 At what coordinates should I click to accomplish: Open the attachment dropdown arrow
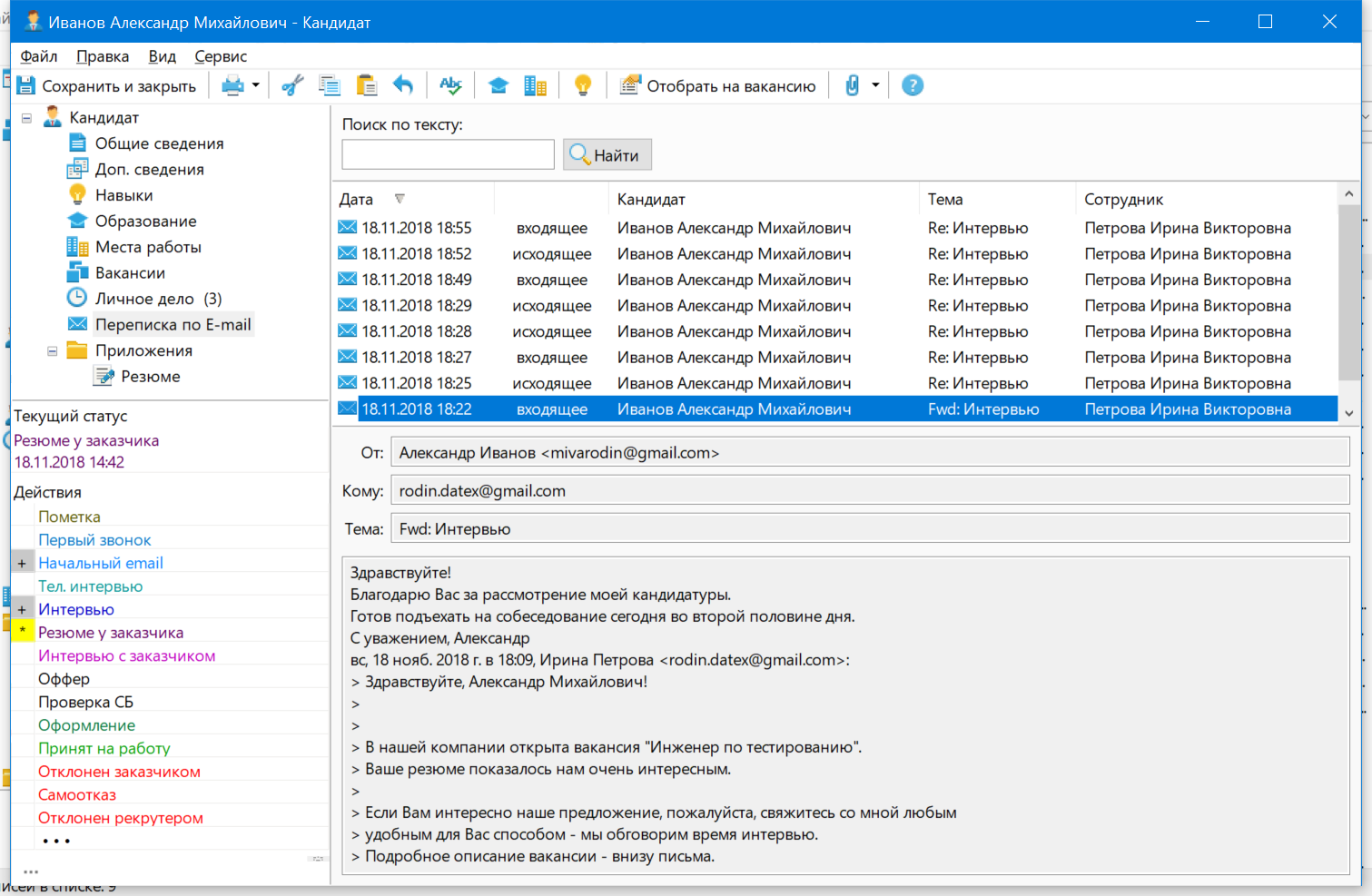[x=875, y=86]
